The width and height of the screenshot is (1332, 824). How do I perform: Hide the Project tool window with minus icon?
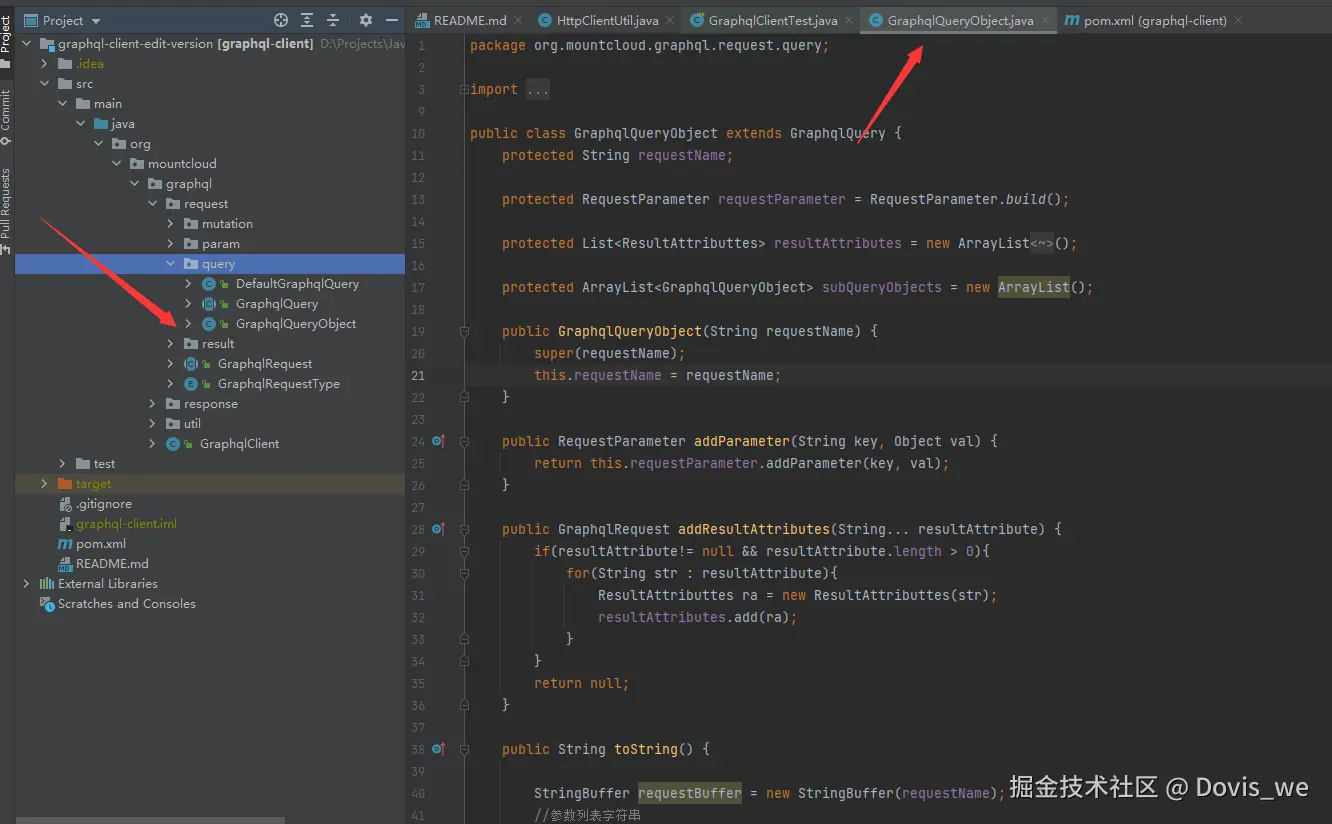point(391,20)
